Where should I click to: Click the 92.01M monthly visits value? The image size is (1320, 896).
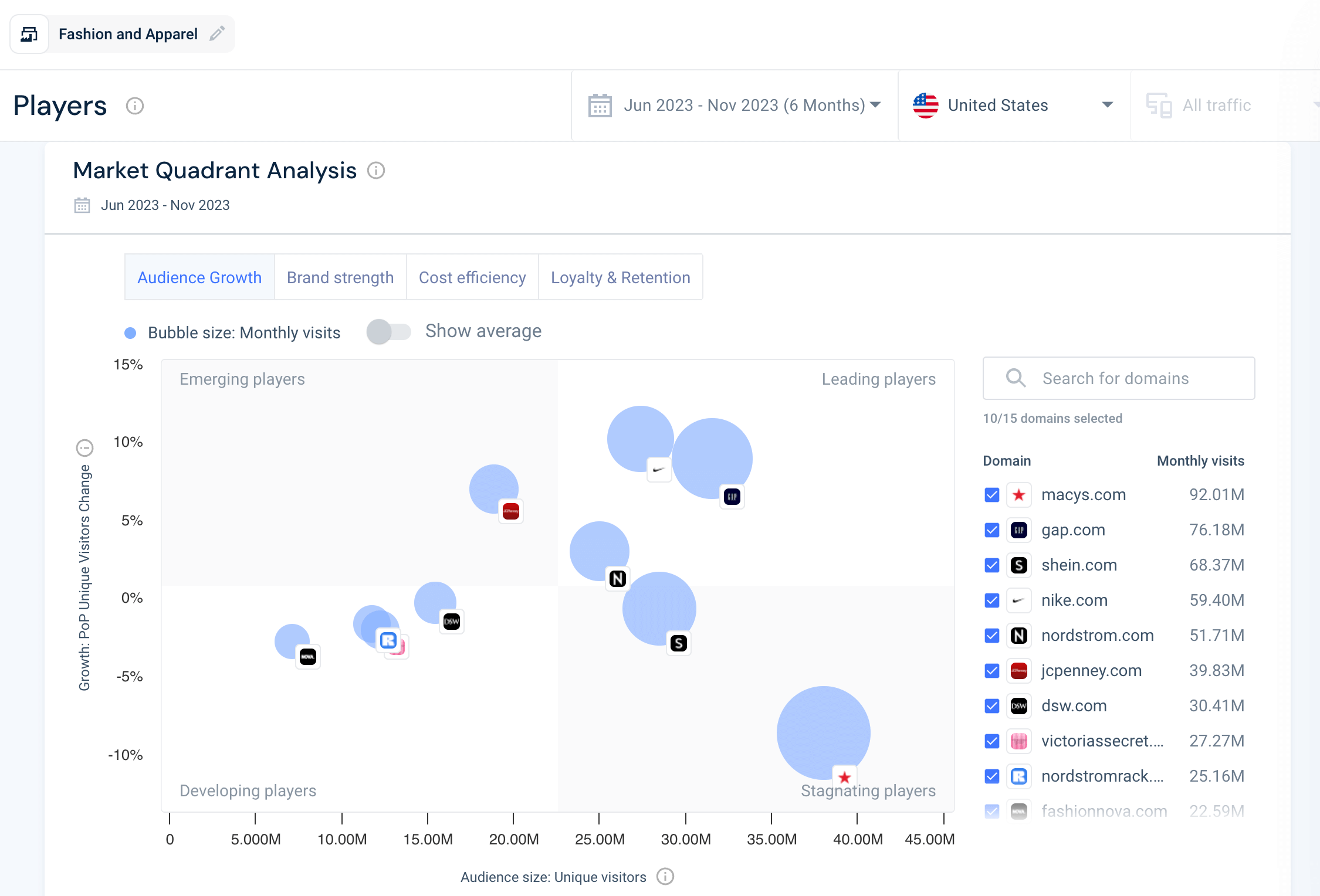1217,495
